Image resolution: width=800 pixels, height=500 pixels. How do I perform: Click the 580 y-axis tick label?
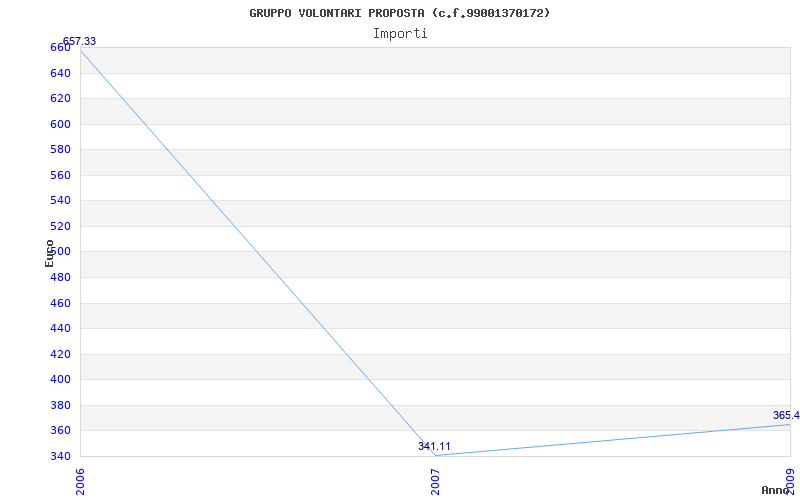[60, 149]
